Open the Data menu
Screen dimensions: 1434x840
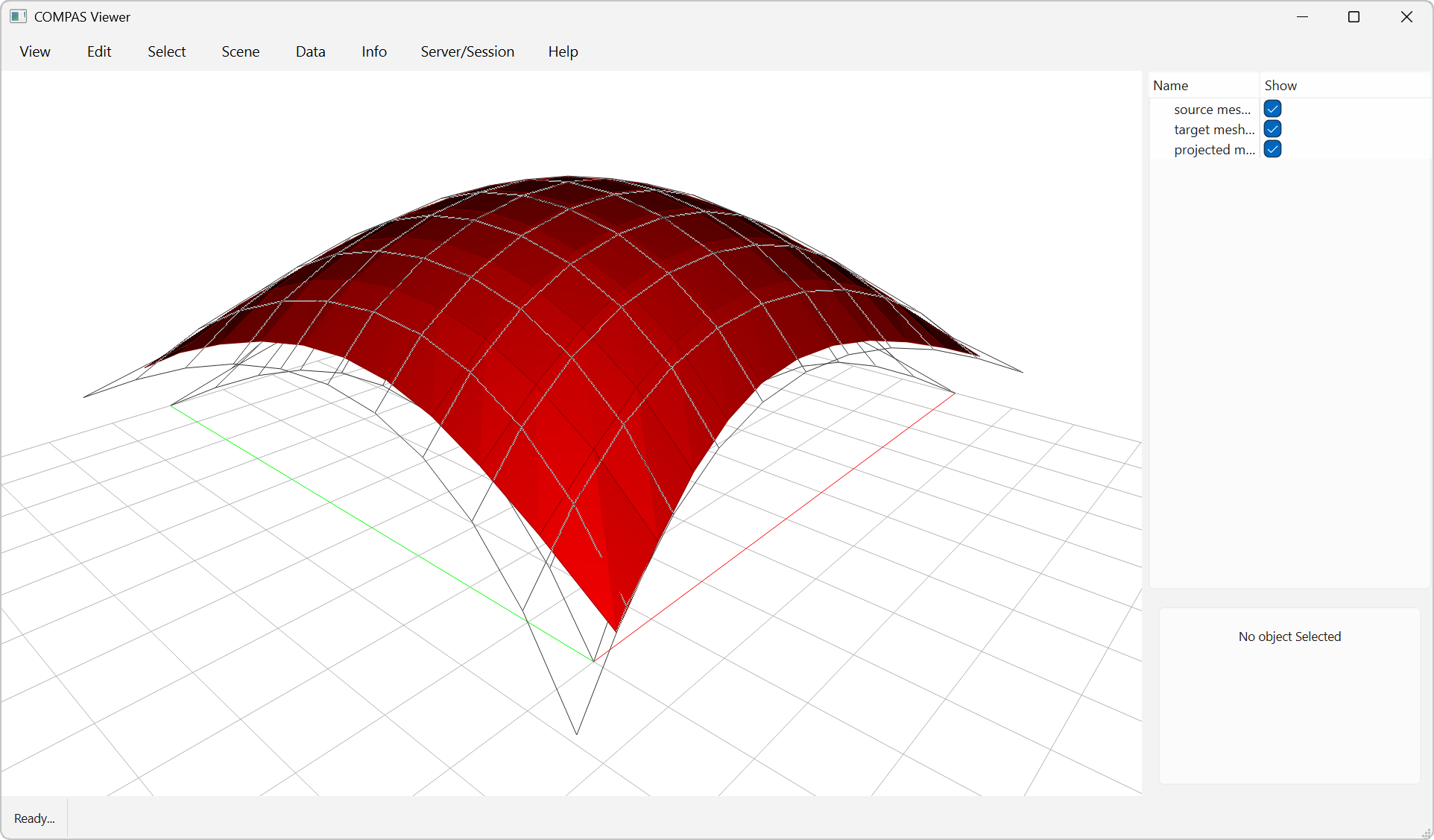310,51
